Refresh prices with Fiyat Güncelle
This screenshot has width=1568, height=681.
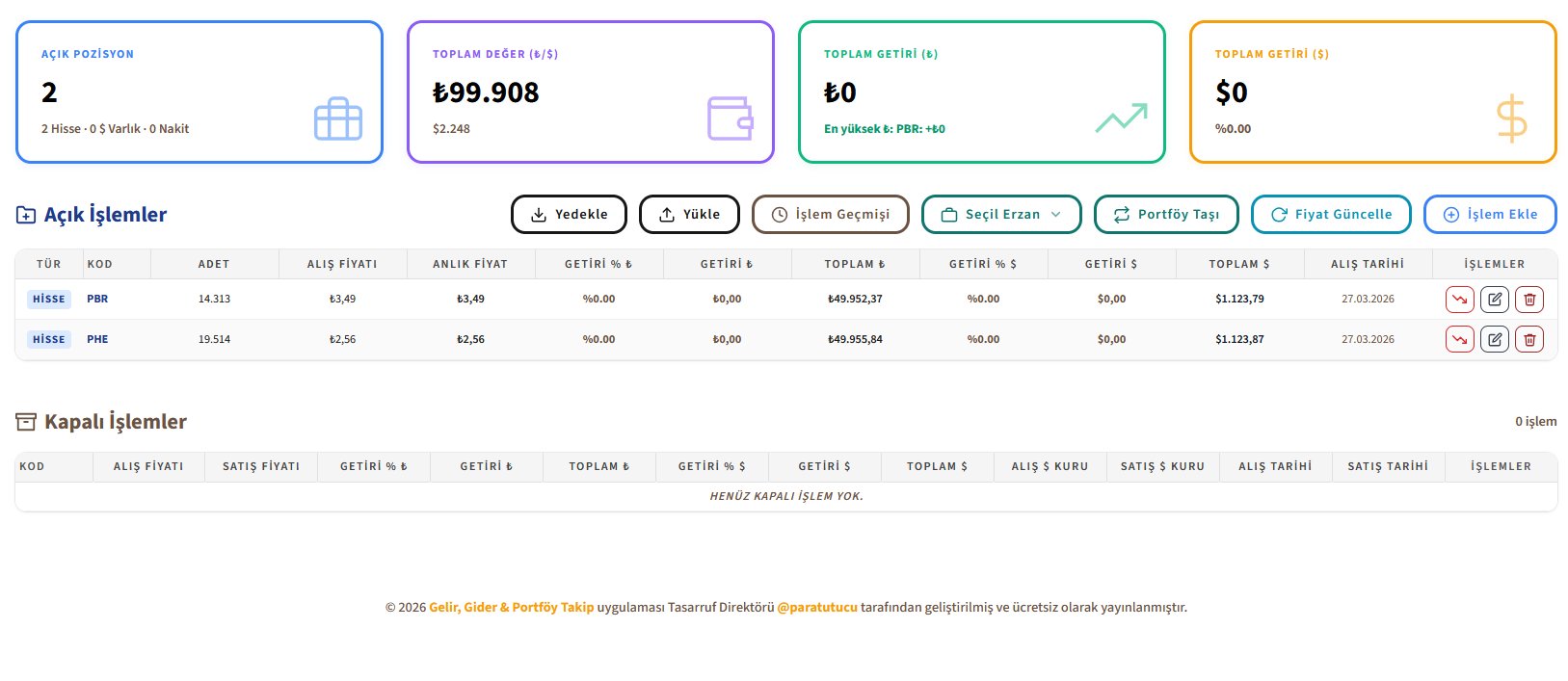tap(1331, 215)
